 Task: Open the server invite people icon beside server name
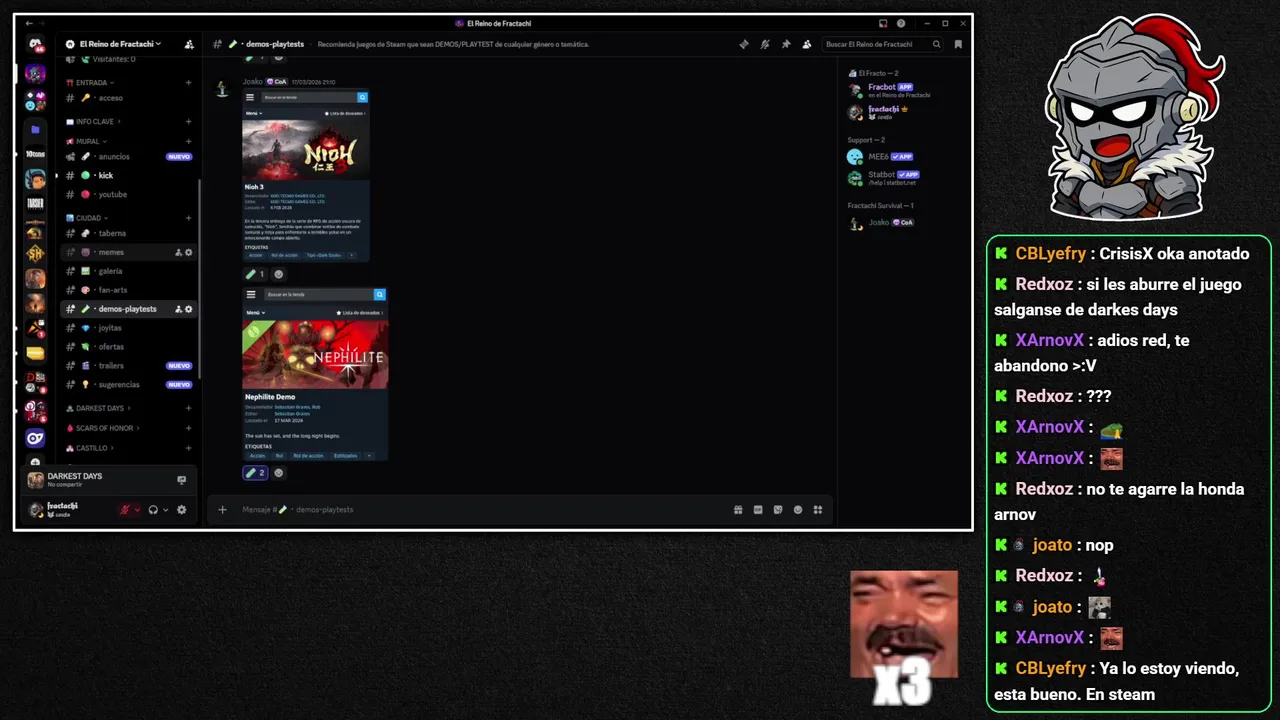(189, 44)
